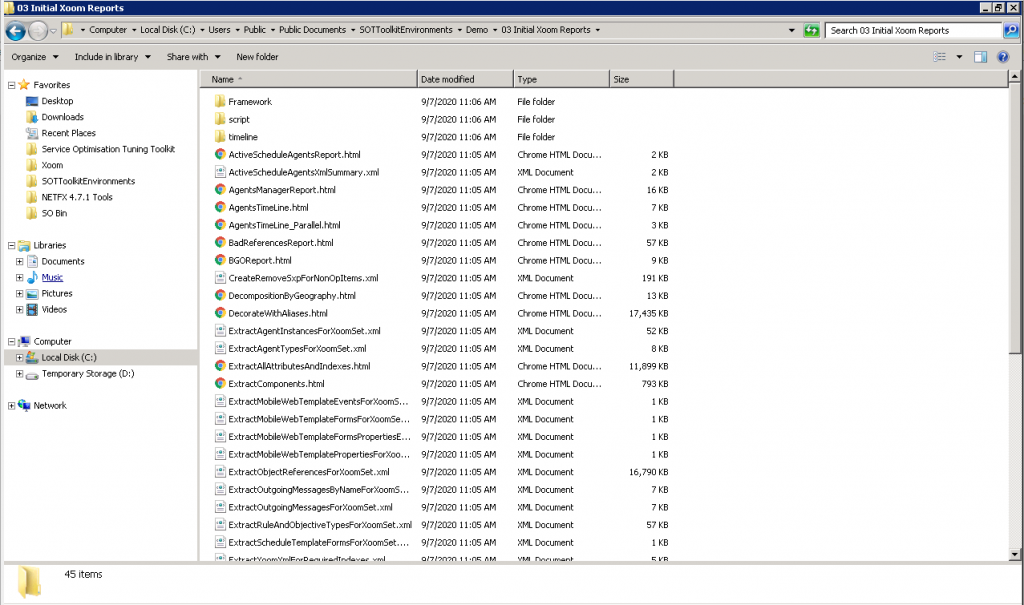Click Chrome icon of BGOReport.html

(x=220, y=261)
